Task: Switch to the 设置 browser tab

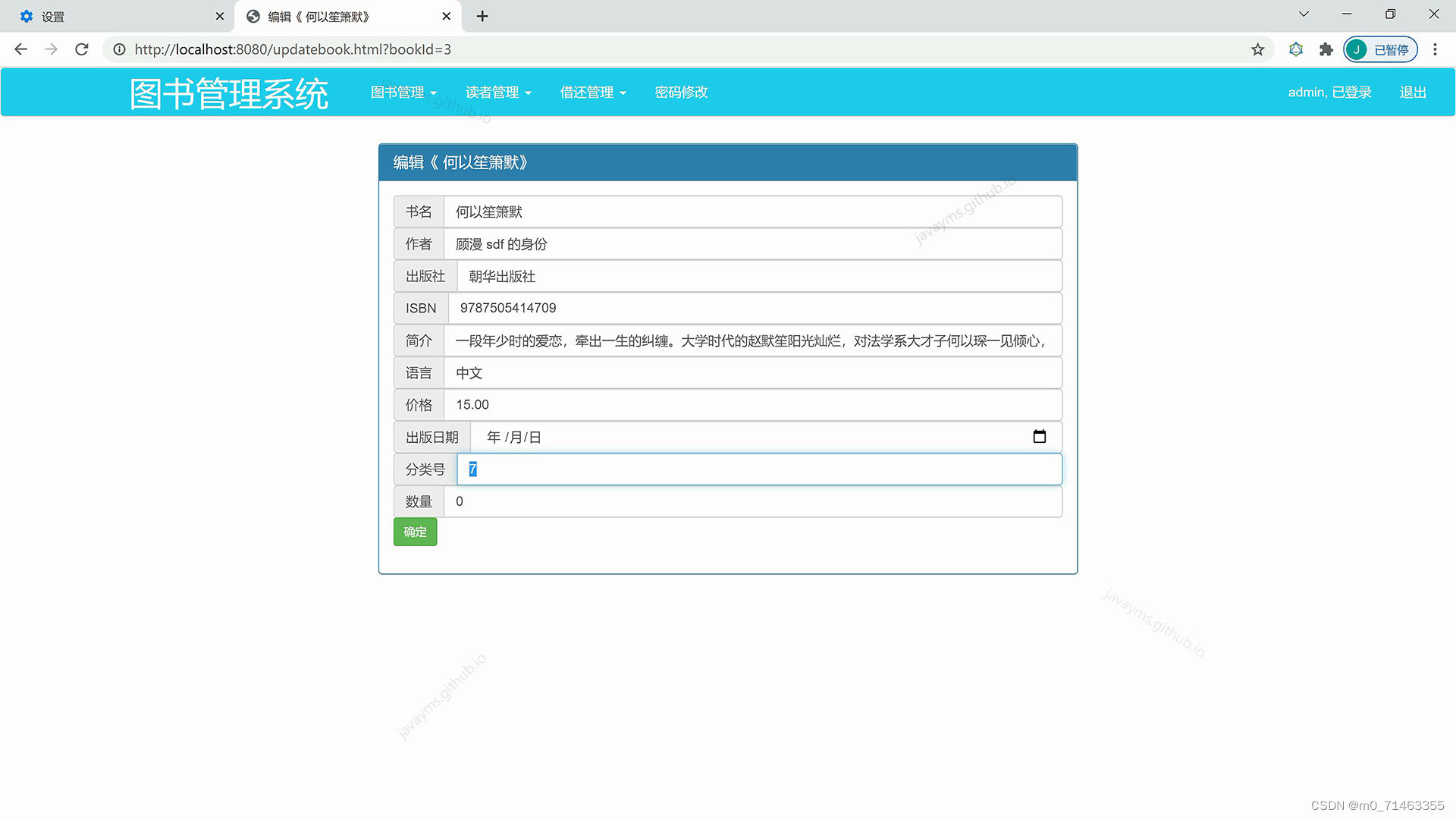Action: pyautogui.click(x=114, y=16)
